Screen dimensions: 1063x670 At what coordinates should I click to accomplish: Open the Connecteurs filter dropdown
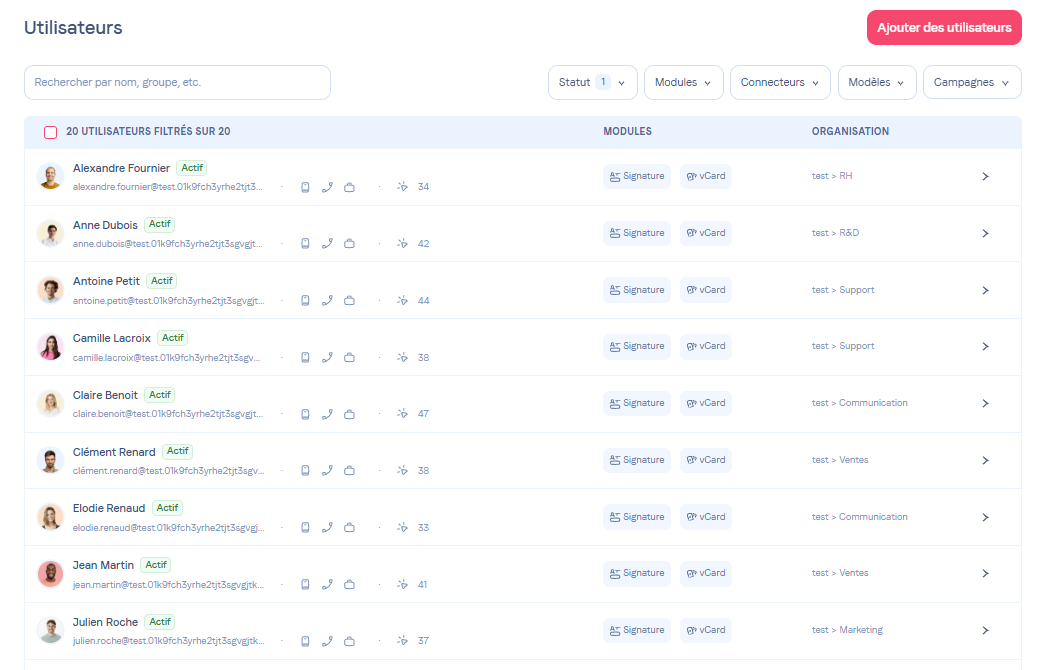780,82
